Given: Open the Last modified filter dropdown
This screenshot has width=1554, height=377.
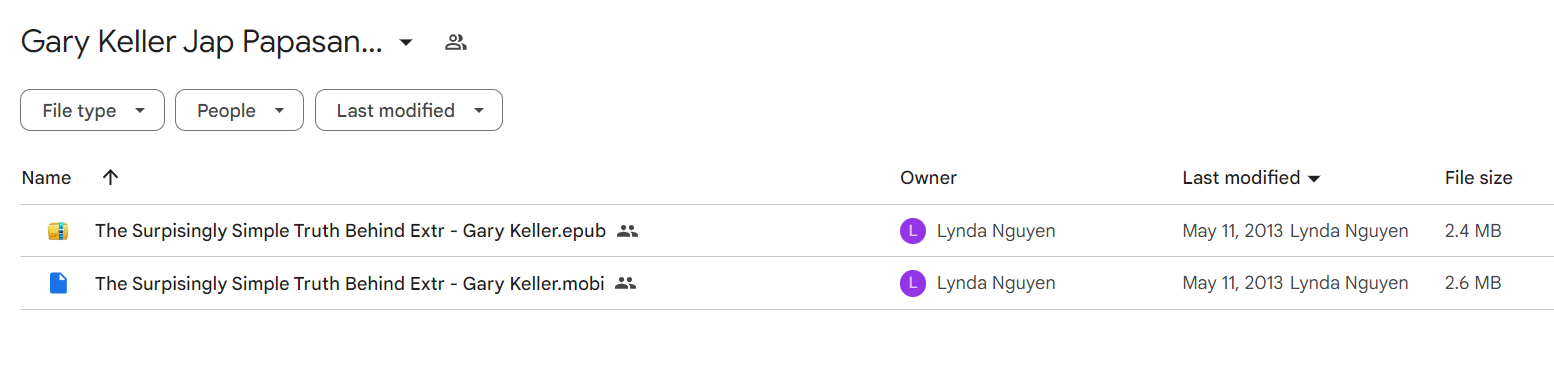Looking at the screenshot, I should pos(409,110).
